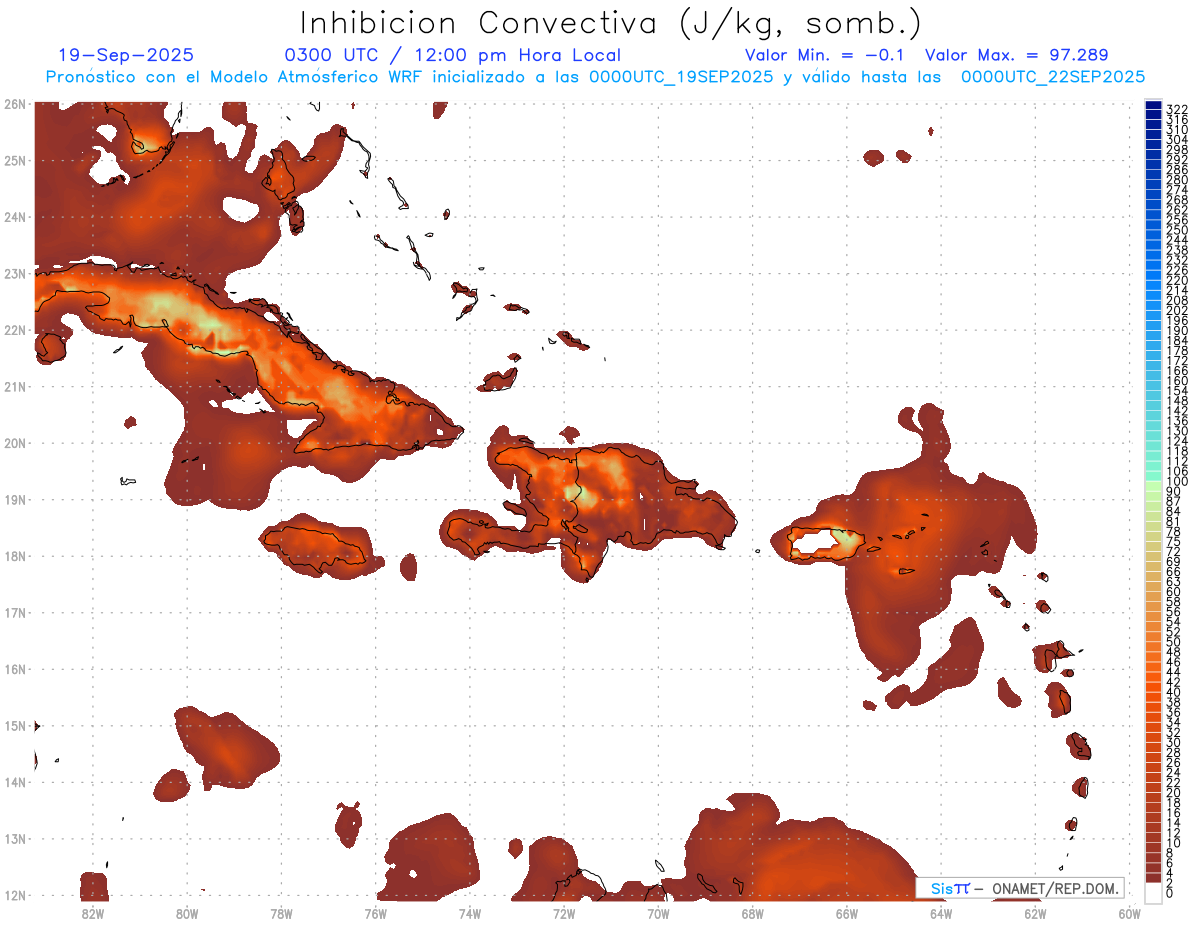
Task: Click the '0' value below the color scale
Action: pyautogui.click(x=1170, y=892)
